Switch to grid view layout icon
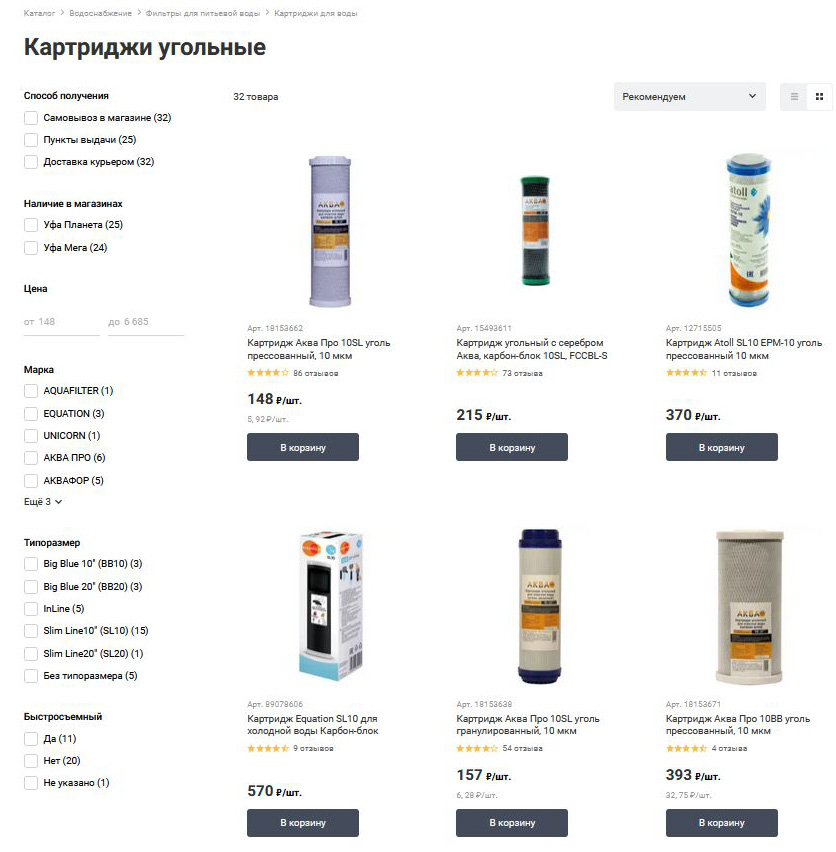The height and width of the screenshot is (852, 836). (819, 97)
